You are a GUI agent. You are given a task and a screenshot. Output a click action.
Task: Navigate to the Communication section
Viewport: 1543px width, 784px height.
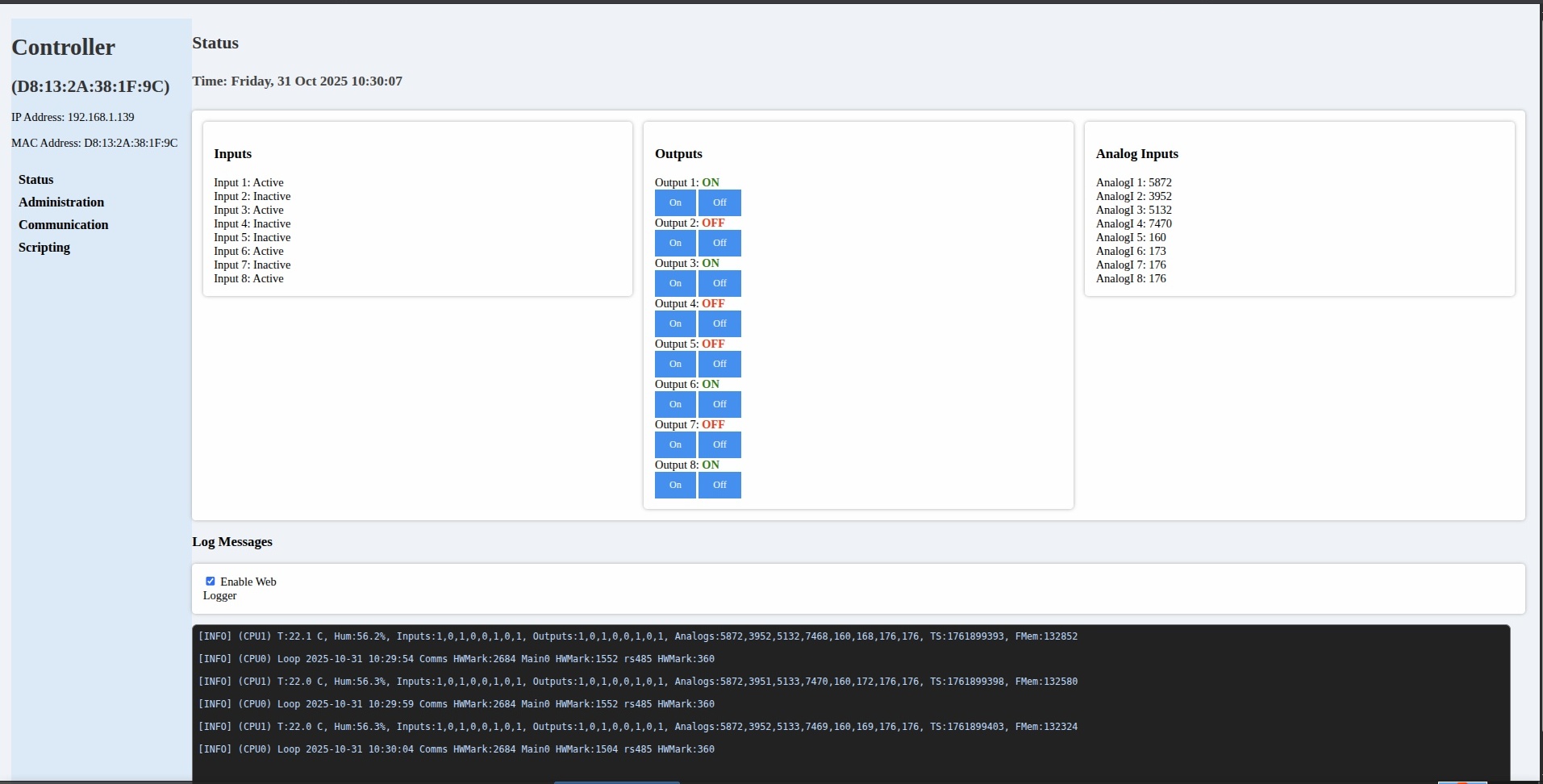(63, 224)
